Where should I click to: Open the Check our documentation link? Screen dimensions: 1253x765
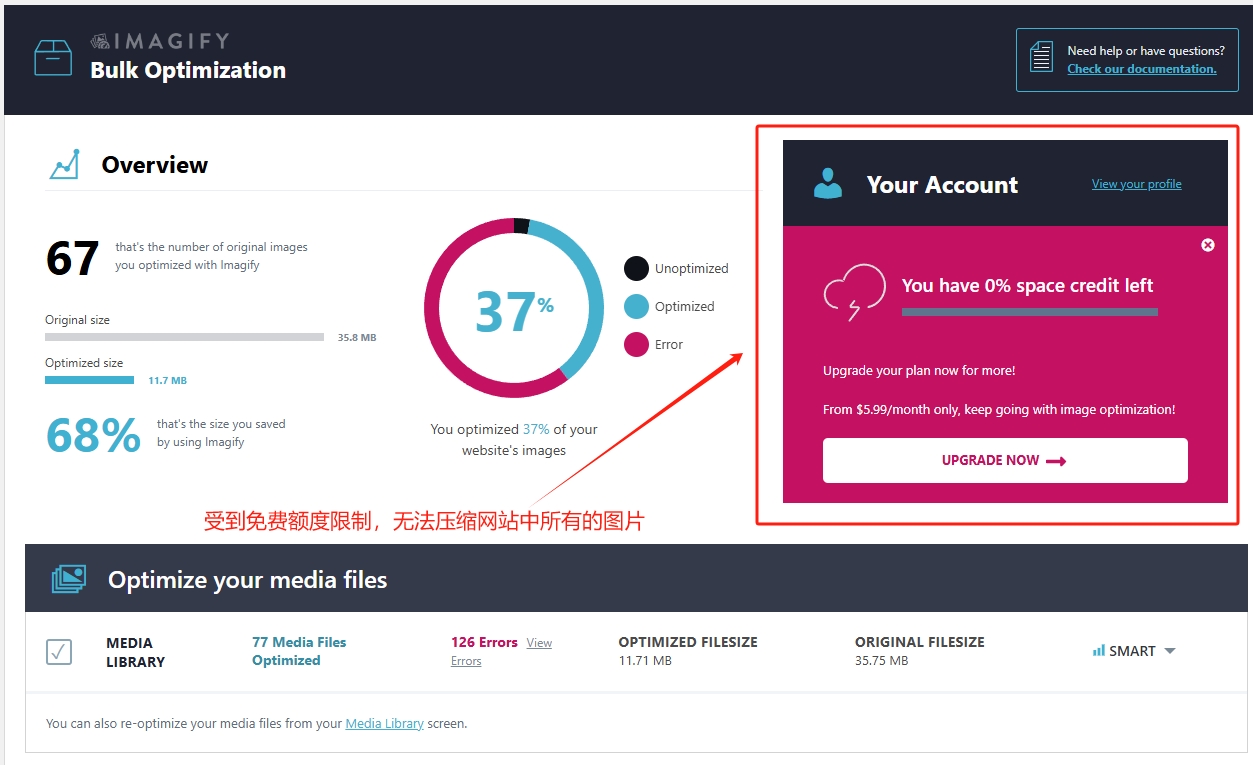pos(1142,69)
